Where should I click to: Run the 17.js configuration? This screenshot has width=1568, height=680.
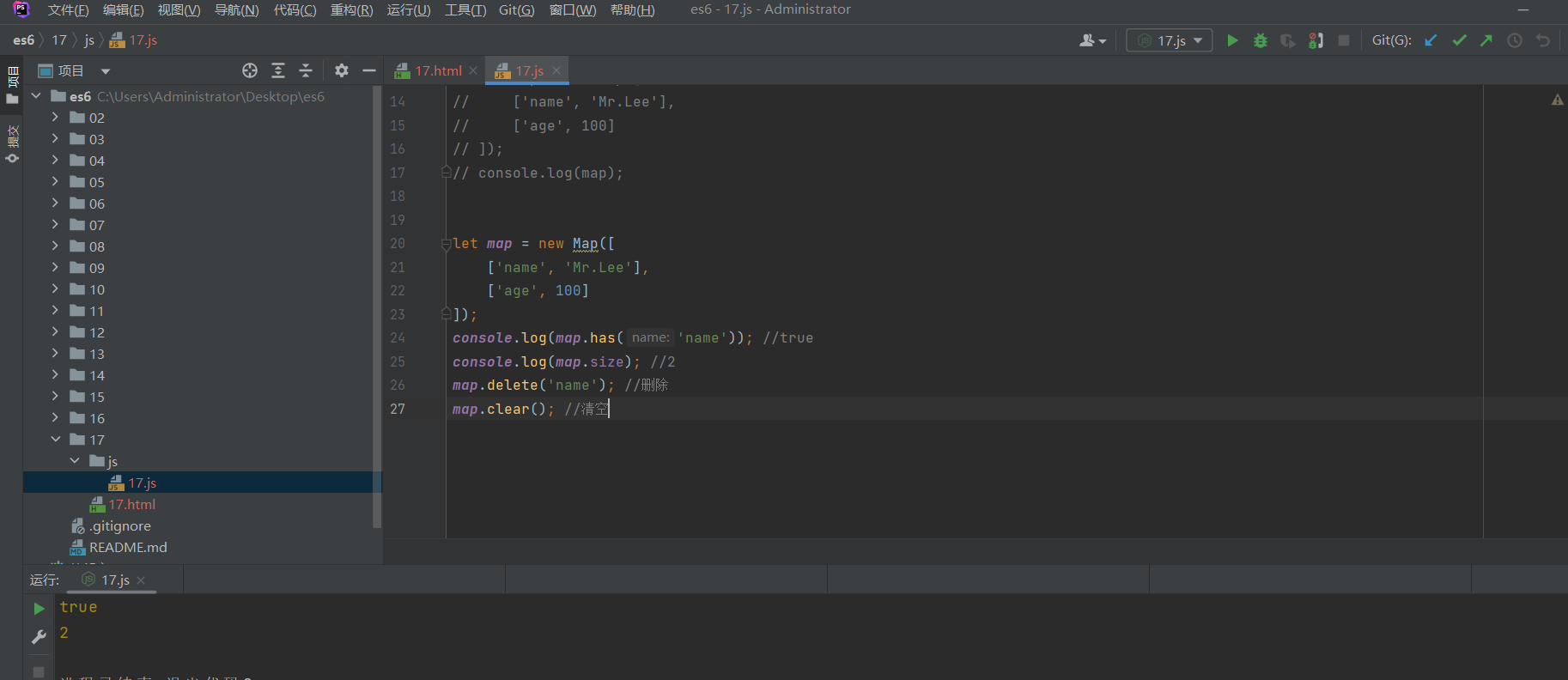1232,40
